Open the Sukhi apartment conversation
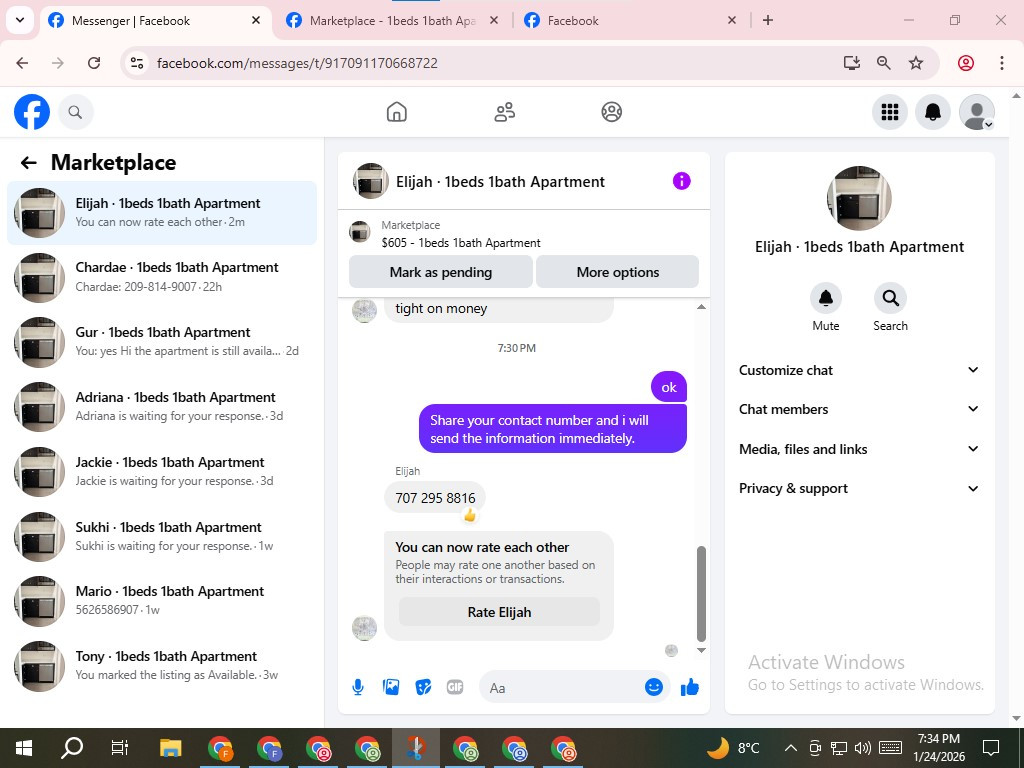1024x768 pixels. point(162,536)
